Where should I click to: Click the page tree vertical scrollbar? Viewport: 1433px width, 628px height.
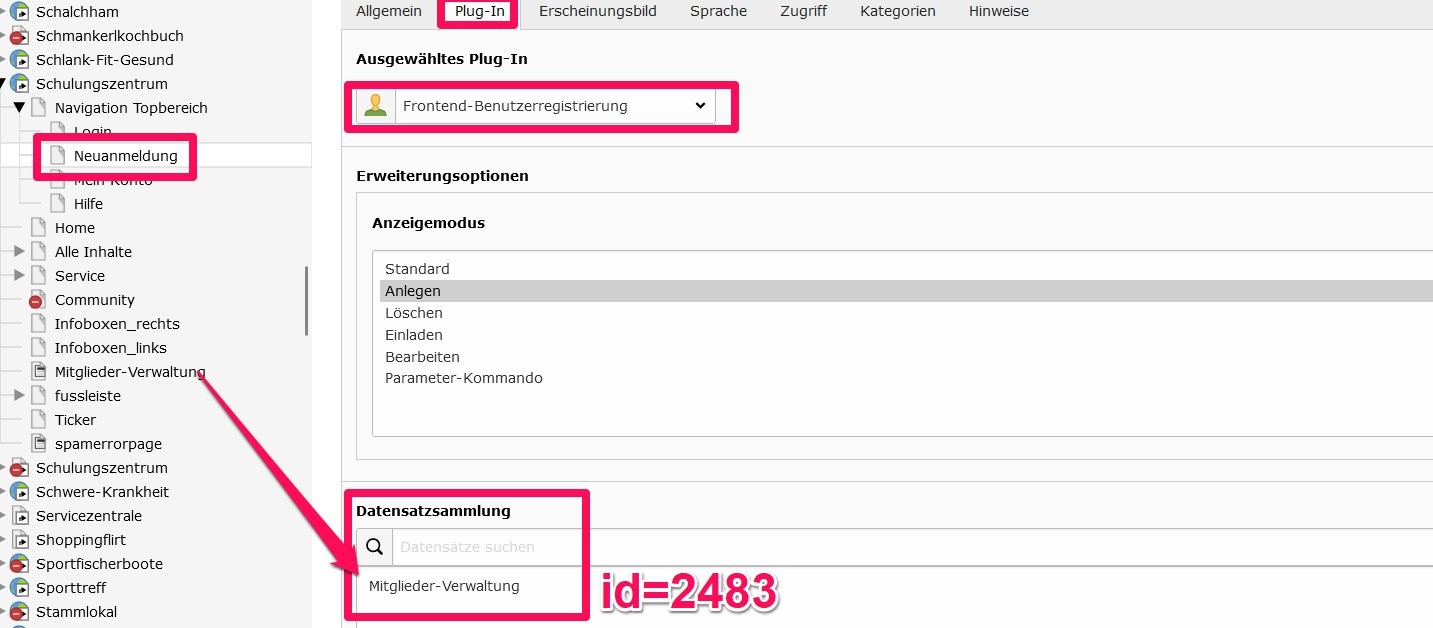click(306, 300)
